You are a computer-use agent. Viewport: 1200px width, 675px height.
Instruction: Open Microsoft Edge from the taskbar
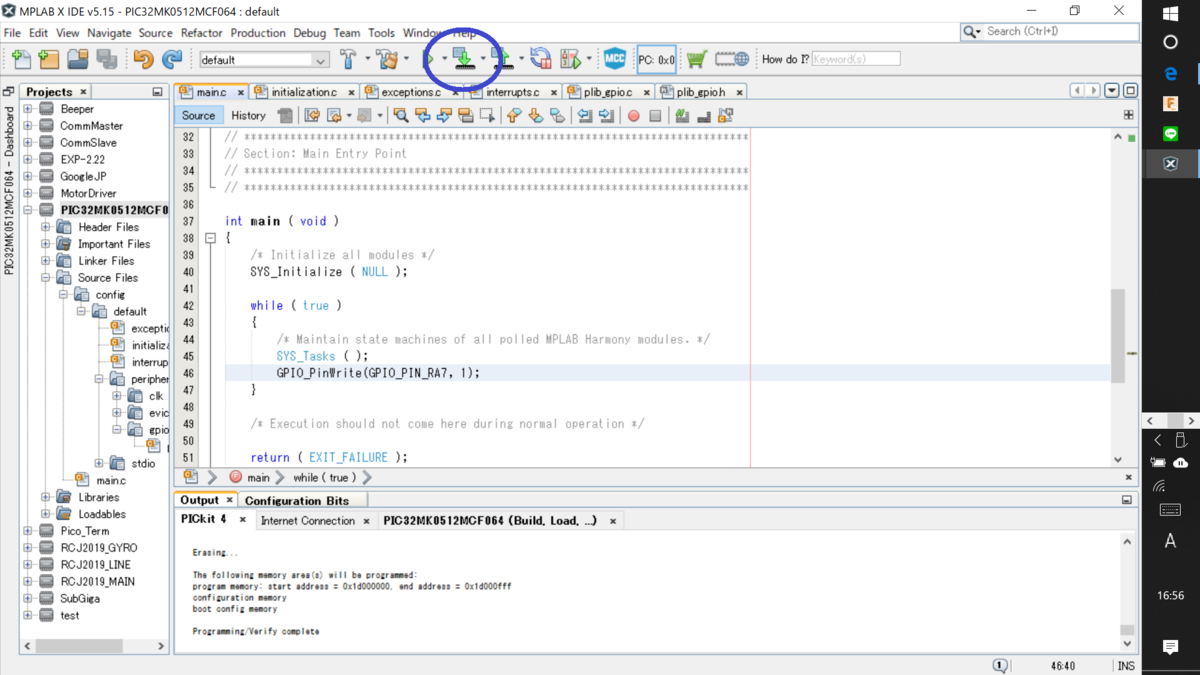coord(1171,73)
